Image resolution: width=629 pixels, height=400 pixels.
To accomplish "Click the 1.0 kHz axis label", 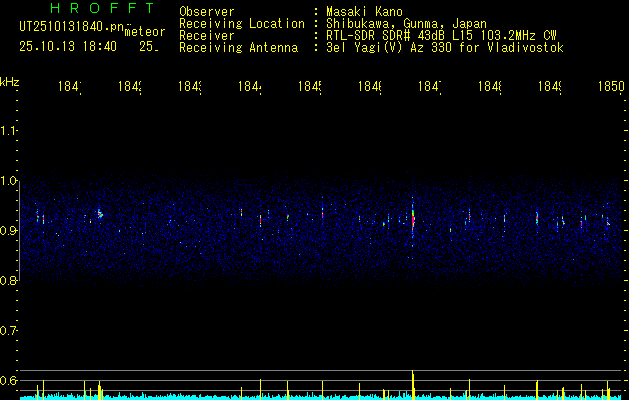I will coord(10,181).
